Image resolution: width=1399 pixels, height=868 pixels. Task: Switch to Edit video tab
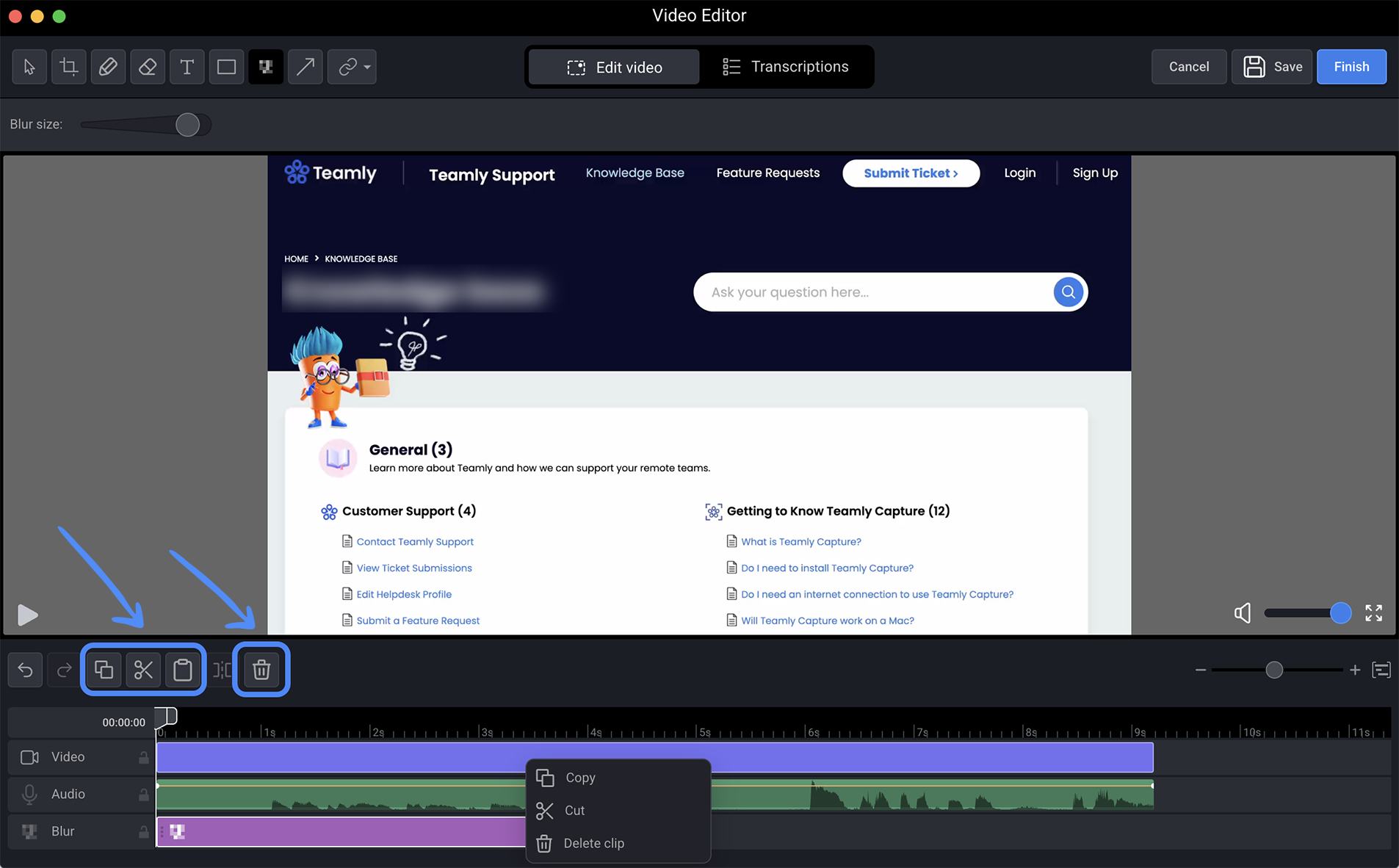[x=614, y=67]
